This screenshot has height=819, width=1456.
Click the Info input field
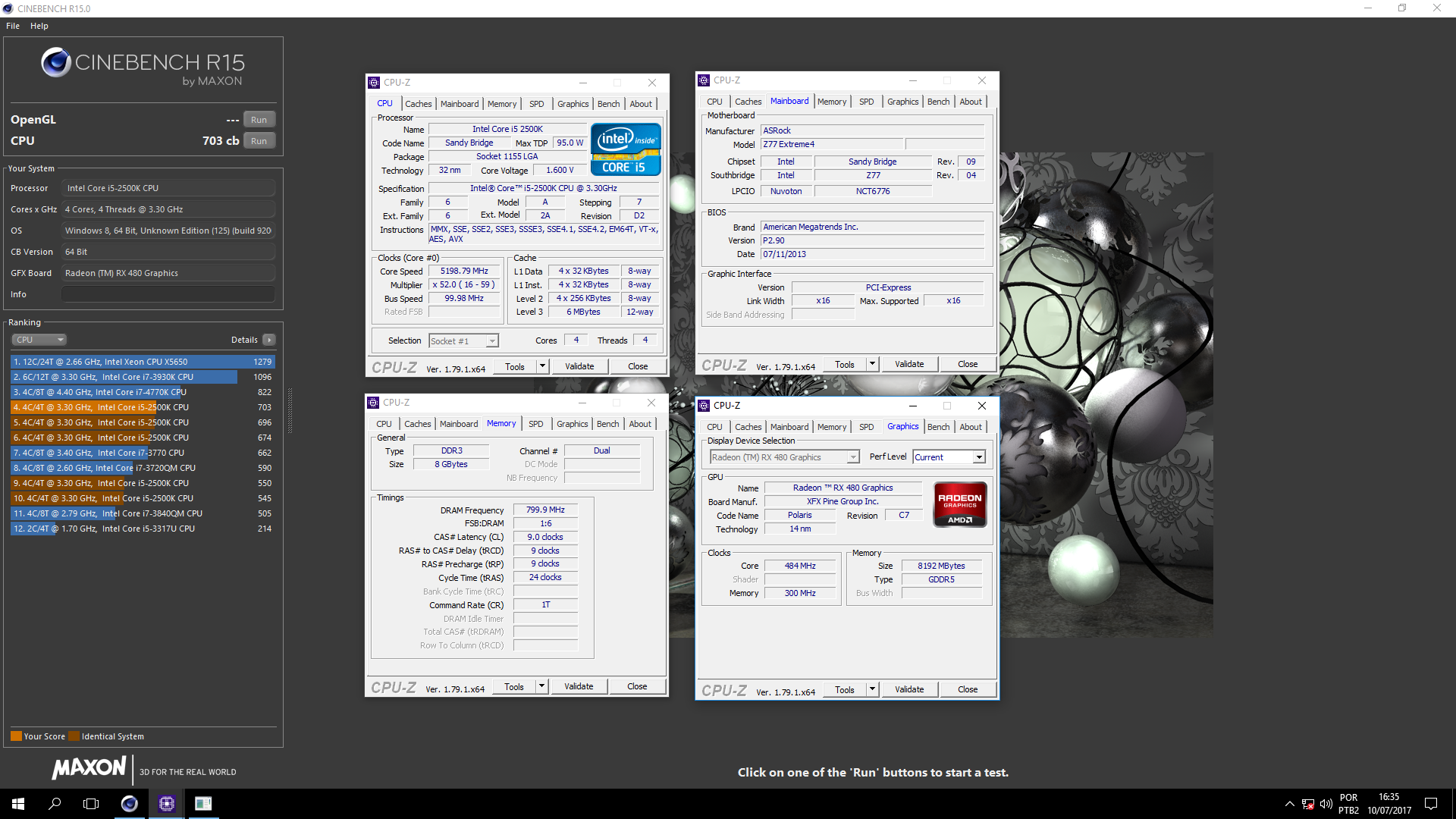coord(168,294)
